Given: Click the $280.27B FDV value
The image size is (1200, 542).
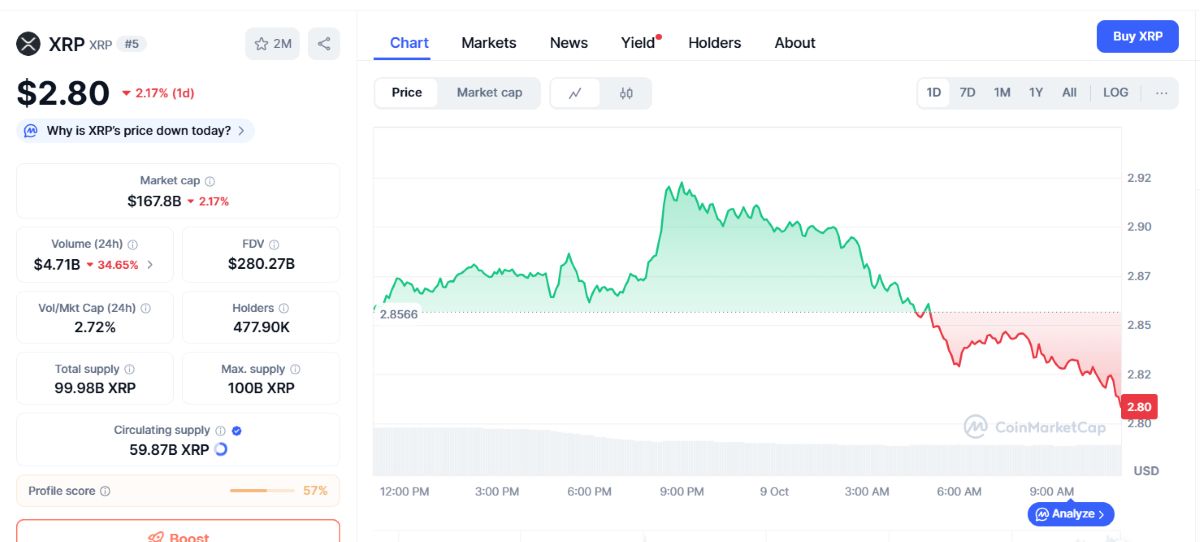Looking at the screenshot, I should click(261, 264).
